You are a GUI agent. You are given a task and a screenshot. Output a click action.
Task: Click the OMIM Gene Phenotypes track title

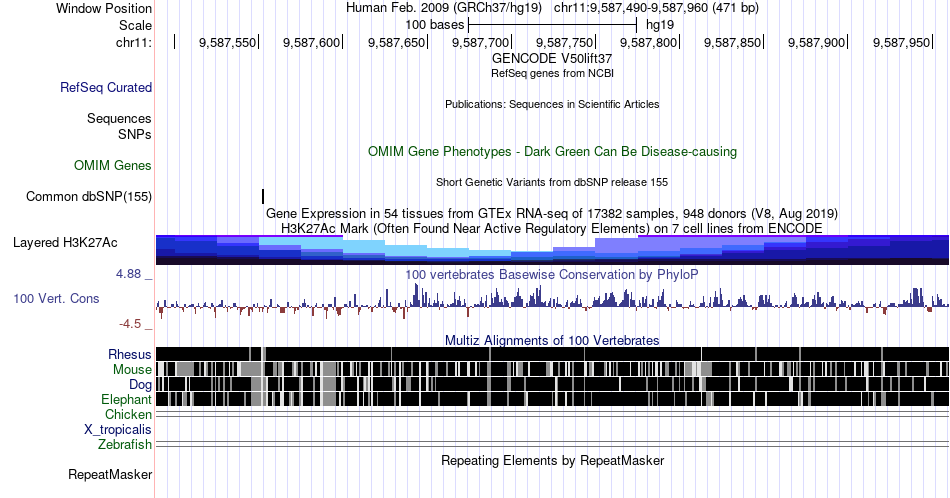coord(552,151)
